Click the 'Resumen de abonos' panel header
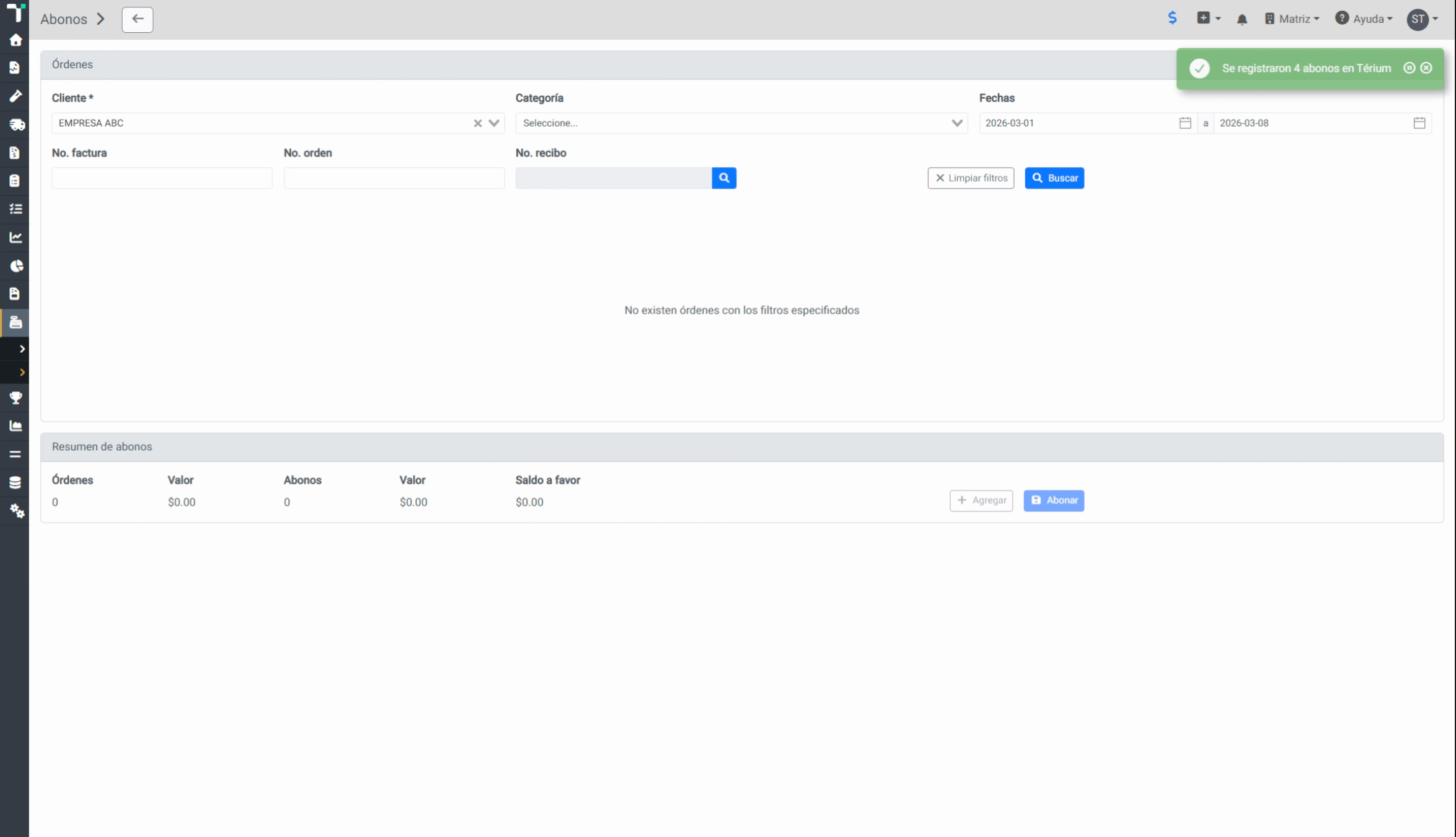The height and width of the screenshot is (837, 1456). coord(742,447)
